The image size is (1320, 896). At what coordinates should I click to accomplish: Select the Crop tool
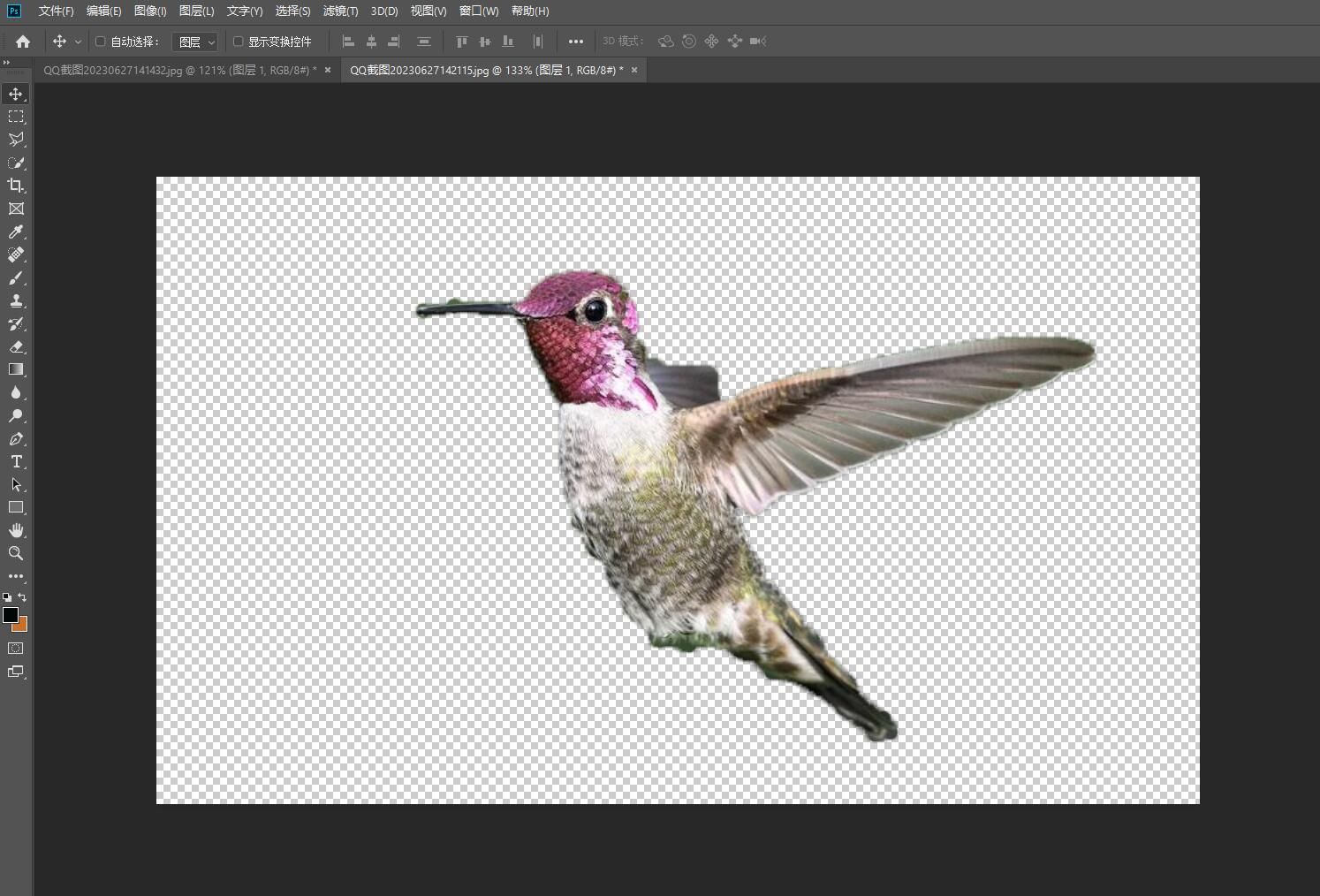[x=16, y=186]
